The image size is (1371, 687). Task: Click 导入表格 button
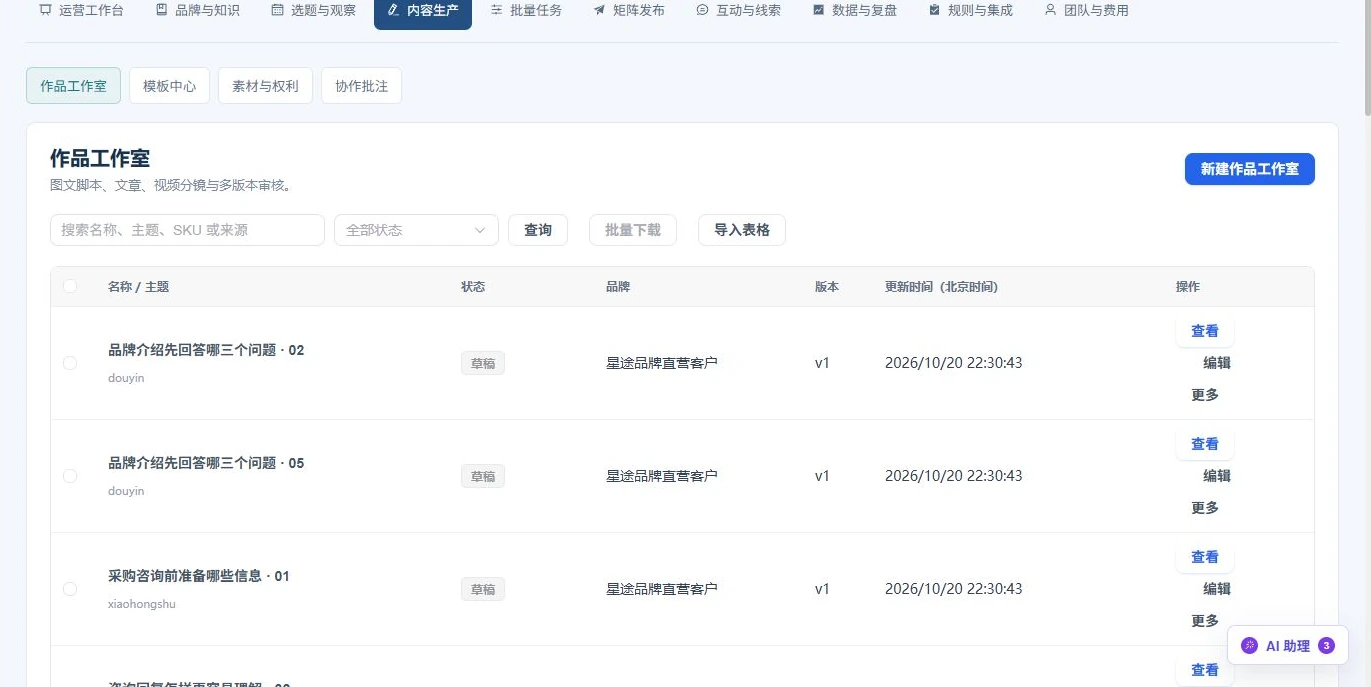tap(742, 230)
